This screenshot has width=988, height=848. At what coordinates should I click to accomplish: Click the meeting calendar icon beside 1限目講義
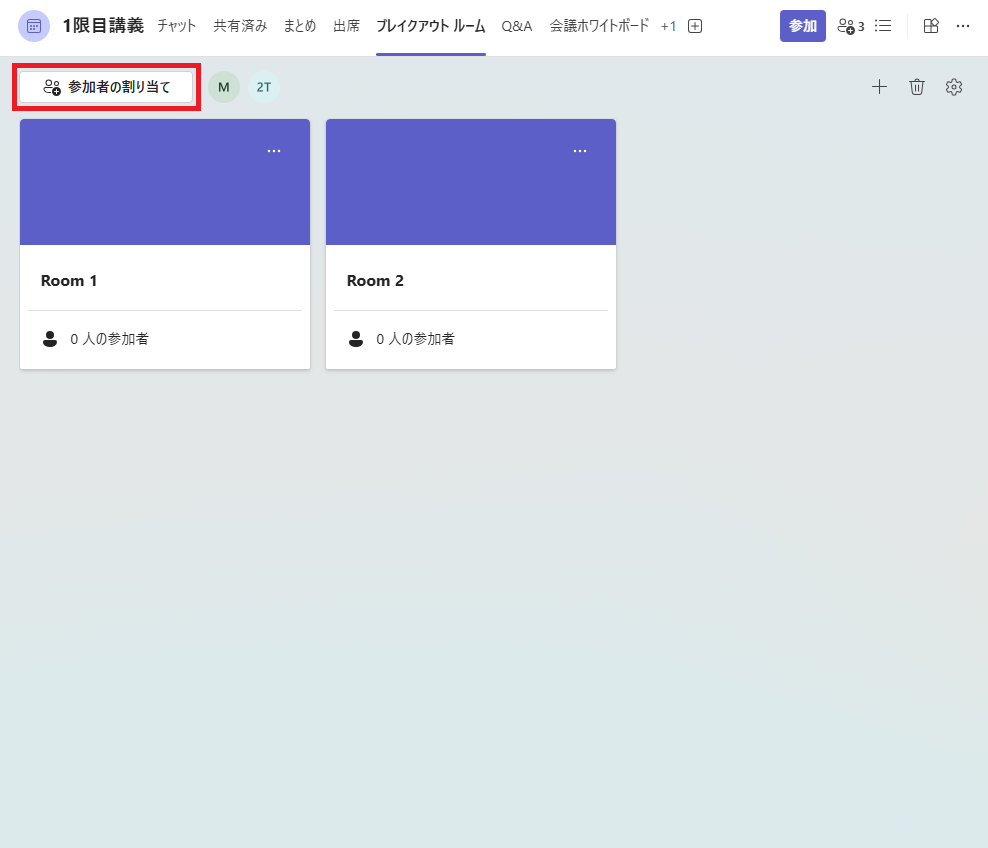34,26
